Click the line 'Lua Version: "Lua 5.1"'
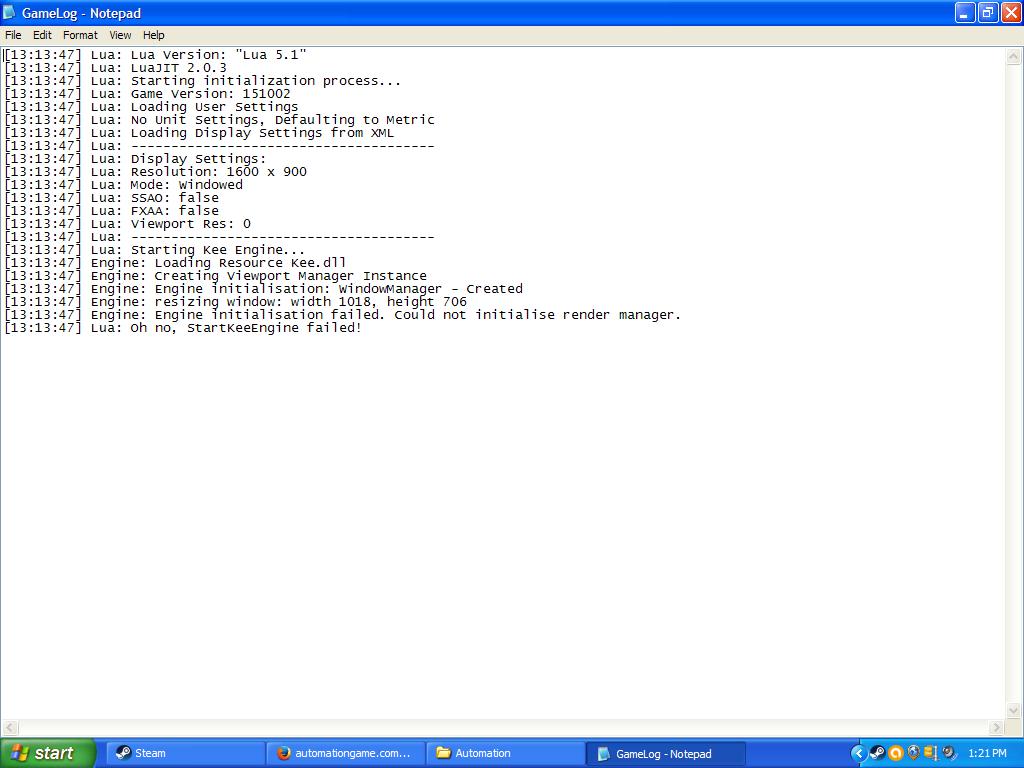 155,55
